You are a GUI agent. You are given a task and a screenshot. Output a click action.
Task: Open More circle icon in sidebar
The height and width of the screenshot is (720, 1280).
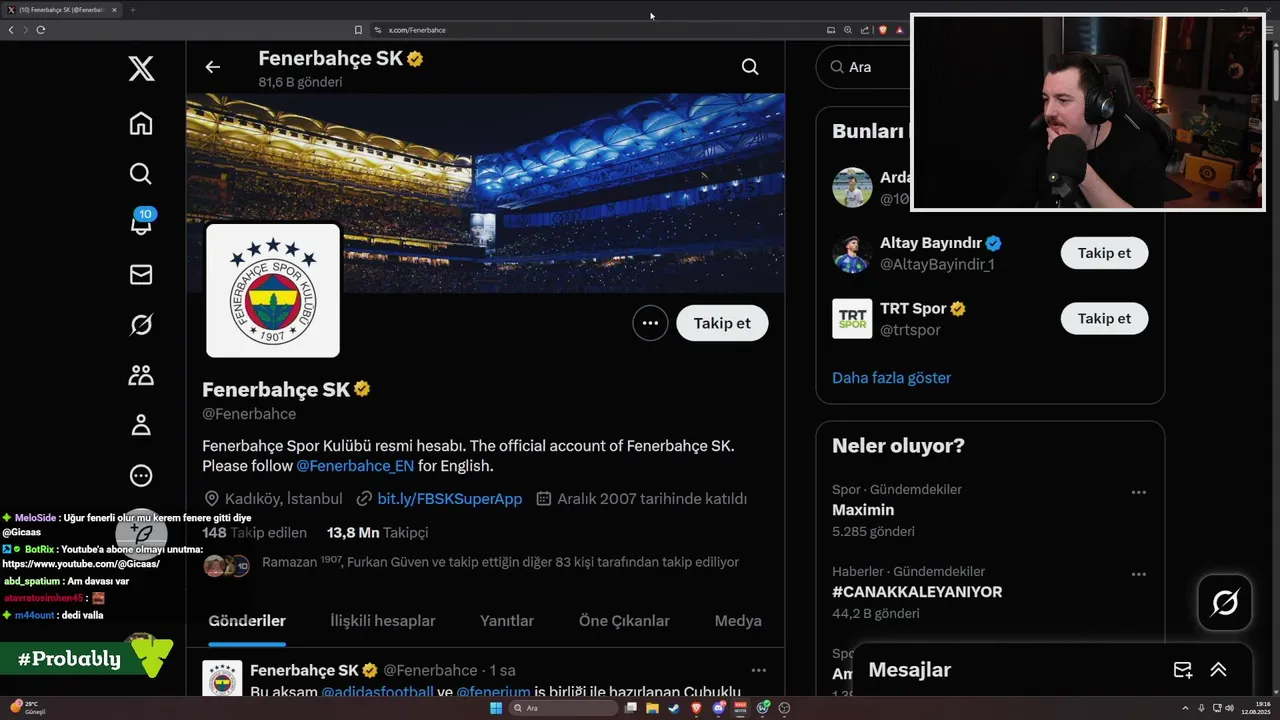(x=141, y=476)
